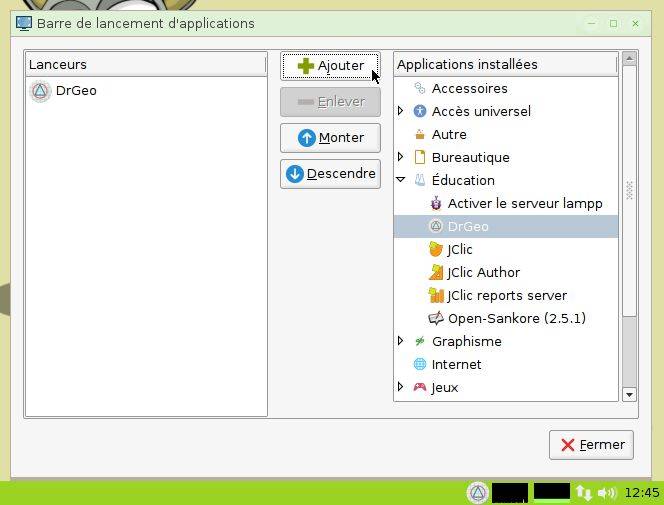Click the Éducation flask icon
This screenshot has width=664, height=505.
pos(420,180)
